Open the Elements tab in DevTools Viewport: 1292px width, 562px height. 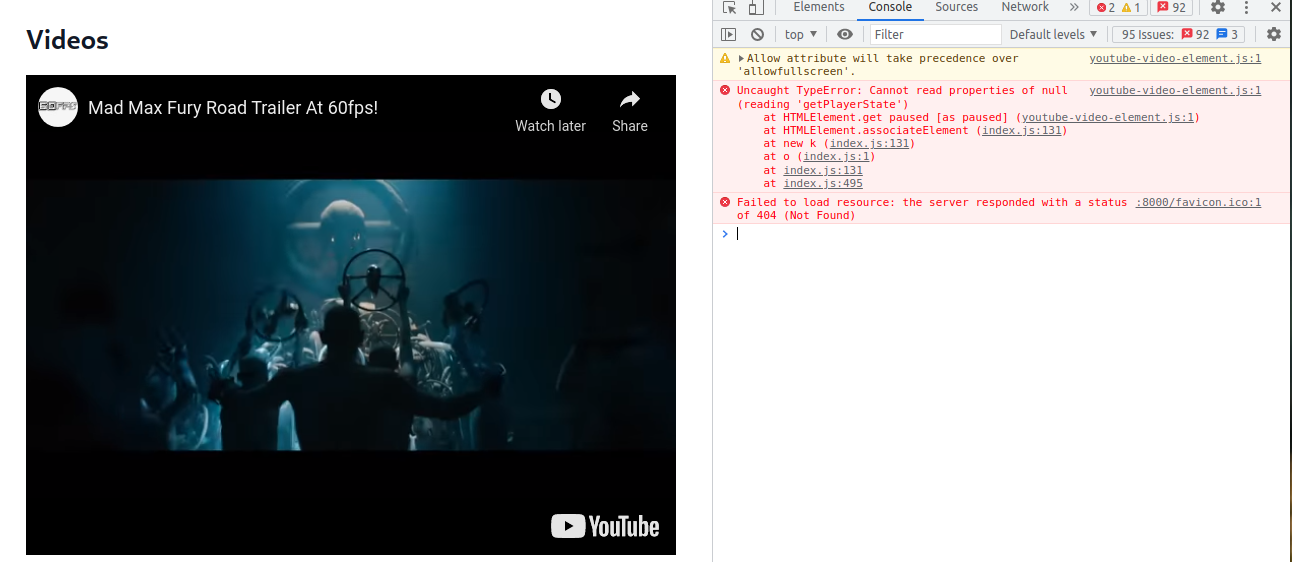click(819, 7)
